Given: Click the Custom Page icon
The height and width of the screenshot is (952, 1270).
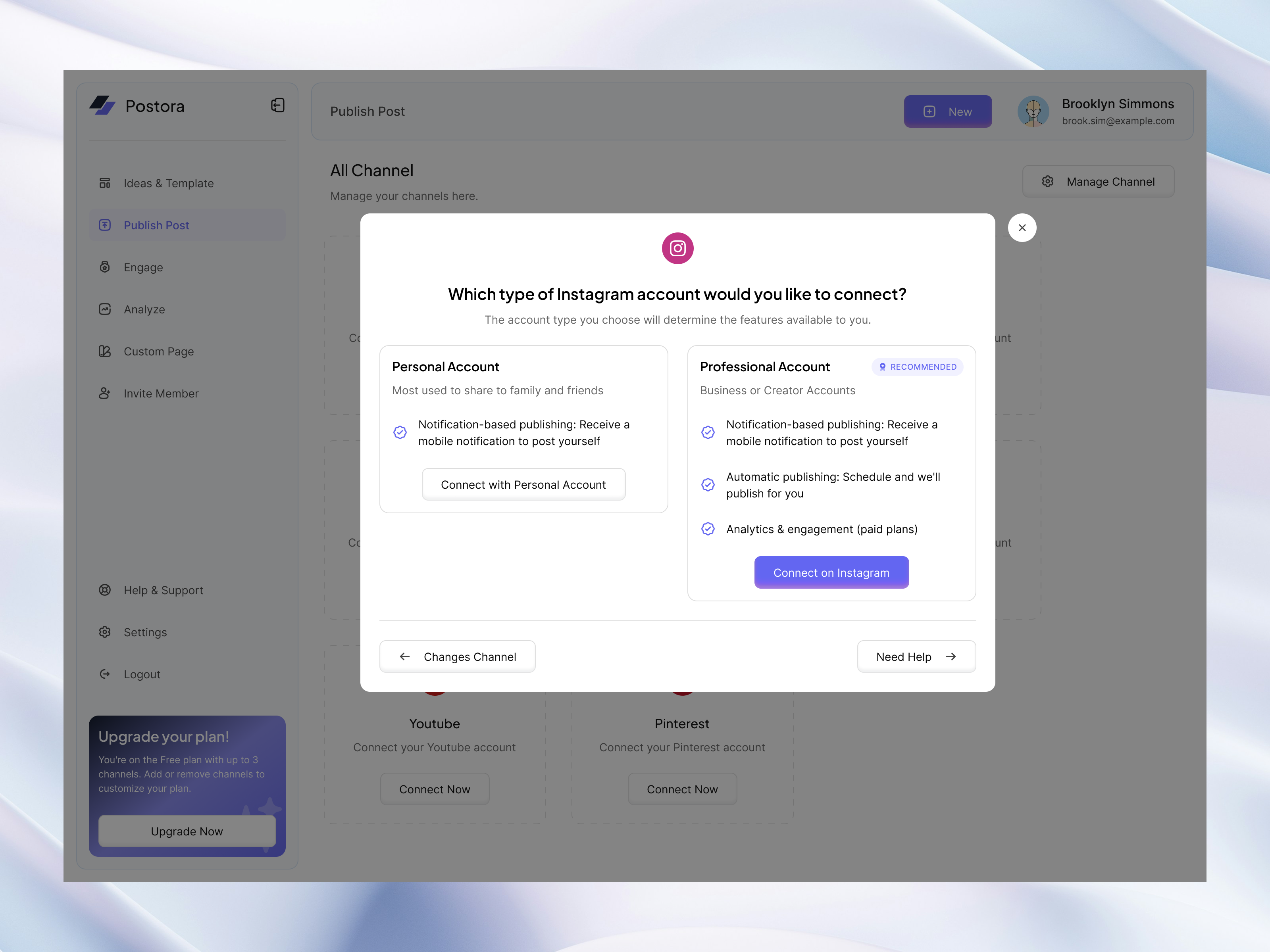Looking at the screenshot, I should (x=105, y=351).
